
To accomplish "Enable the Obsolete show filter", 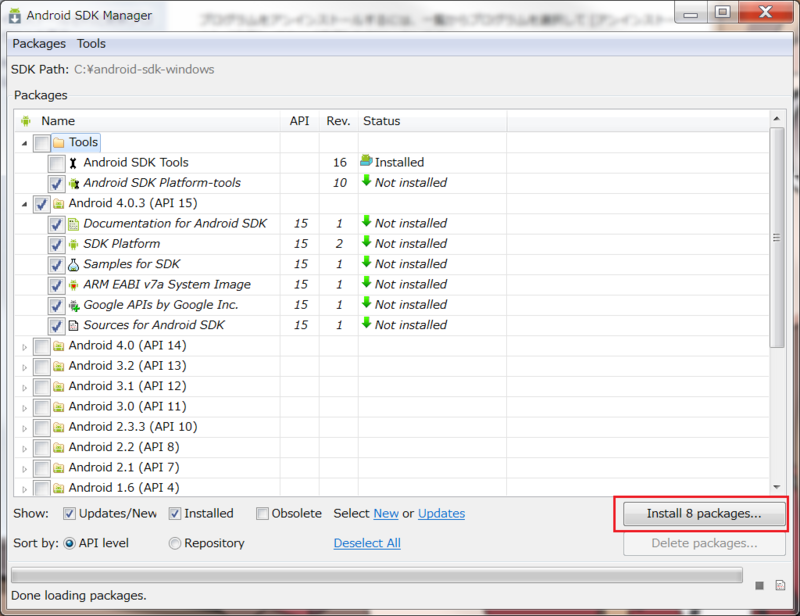I will pyautogui.click(x=262, y=513).
